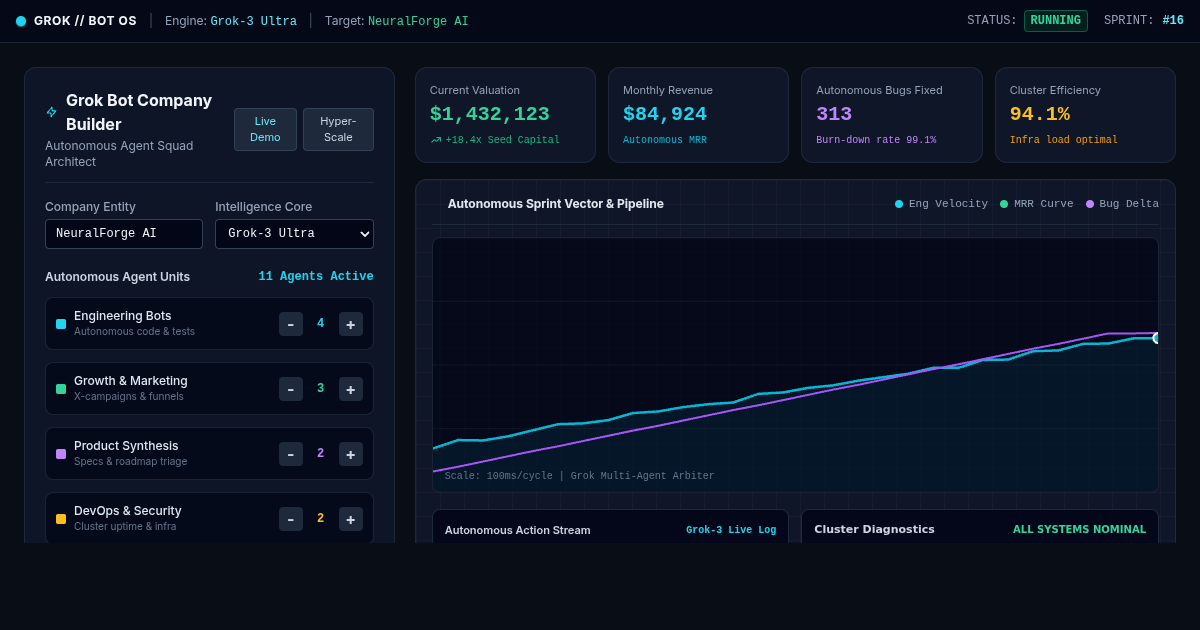
Task: Click the purple square beside Product Synthesis
Action: 61,454
